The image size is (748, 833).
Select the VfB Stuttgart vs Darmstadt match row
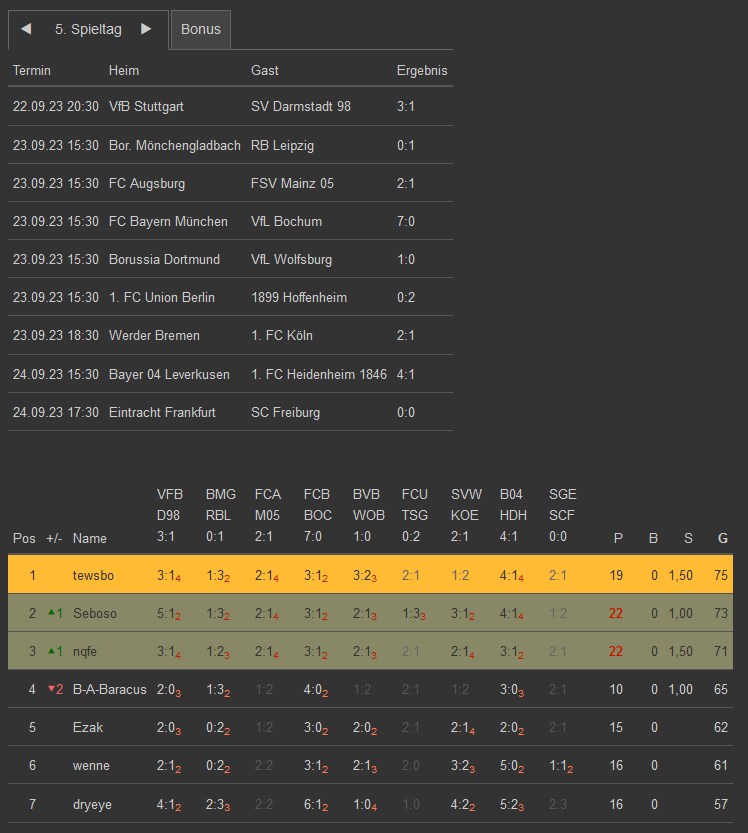point(230,106)
